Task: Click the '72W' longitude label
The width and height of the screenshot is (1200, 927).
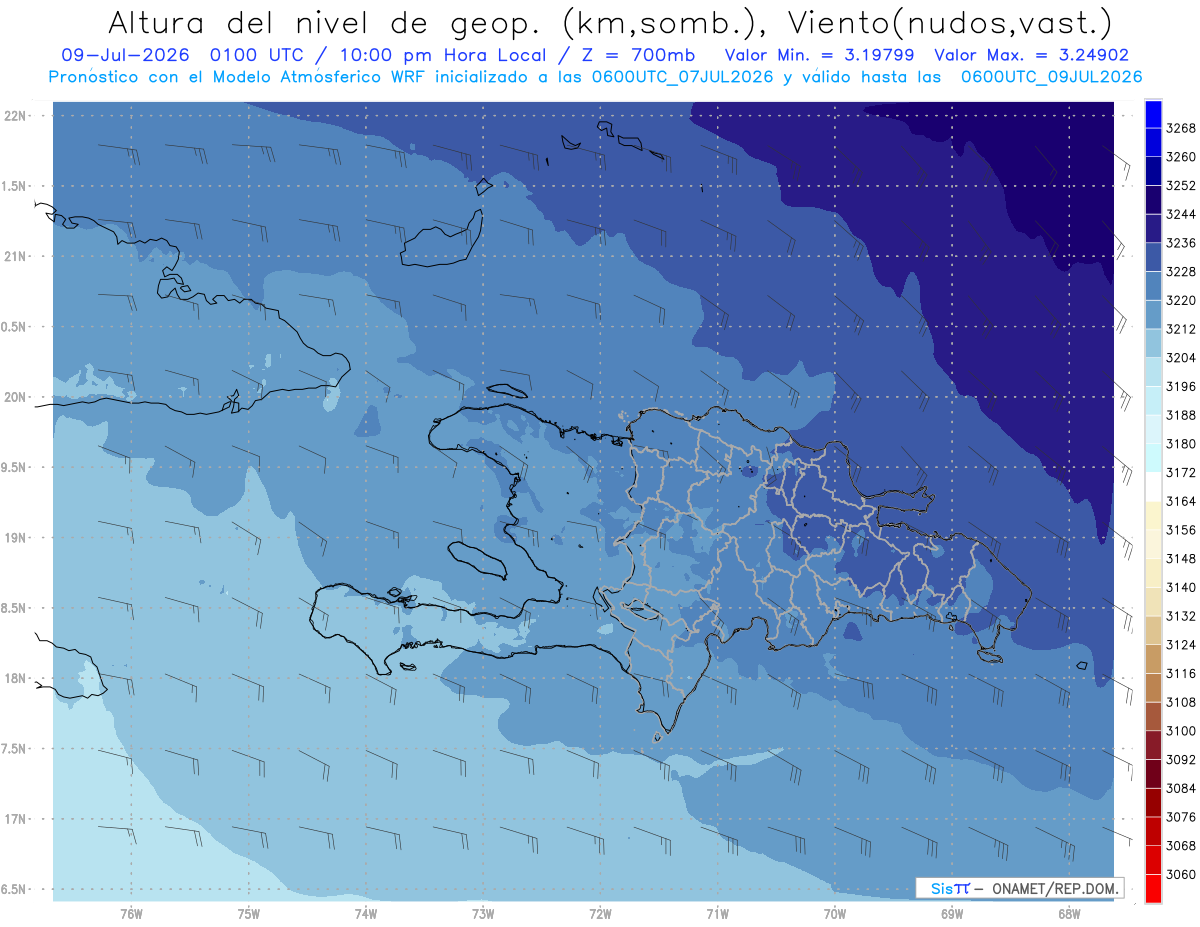Action: coord(600,914)
